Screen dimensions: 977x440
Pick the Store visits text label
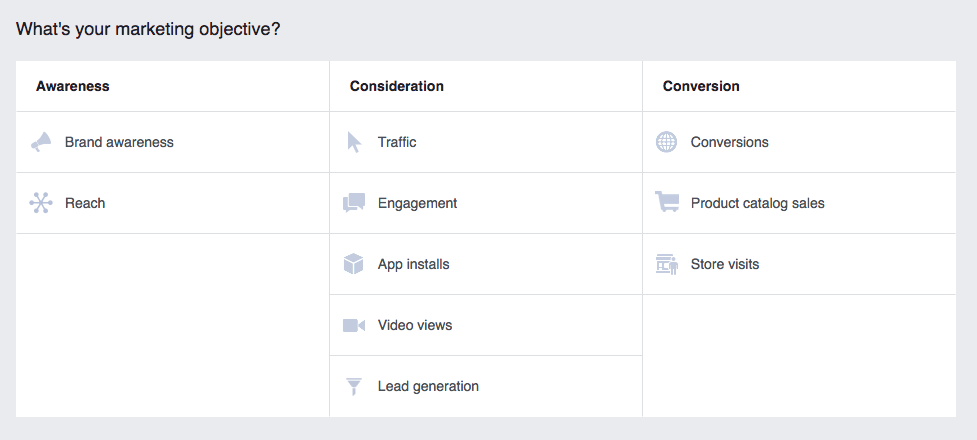[x=725, y=264]
